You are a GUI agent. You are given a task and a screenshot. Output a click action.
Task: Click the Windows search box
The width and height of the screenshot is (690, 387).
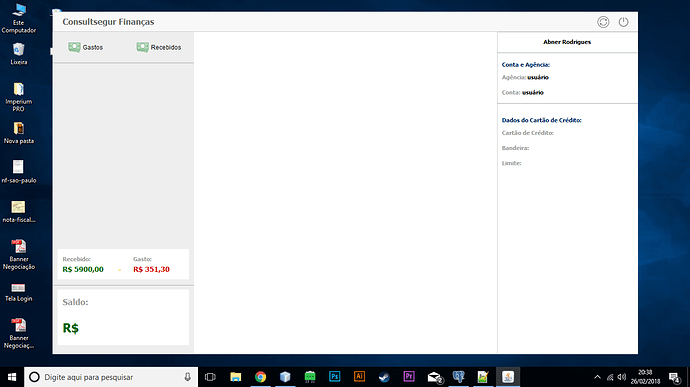point(111,377)
